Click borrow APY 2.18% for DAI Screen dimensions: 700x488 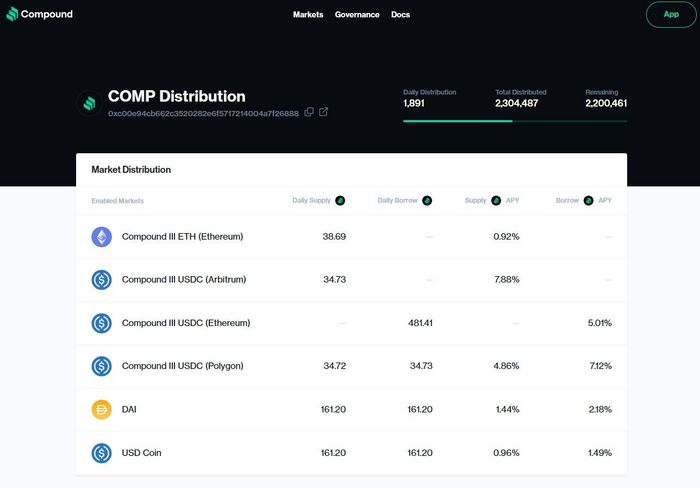click(600, 409)
